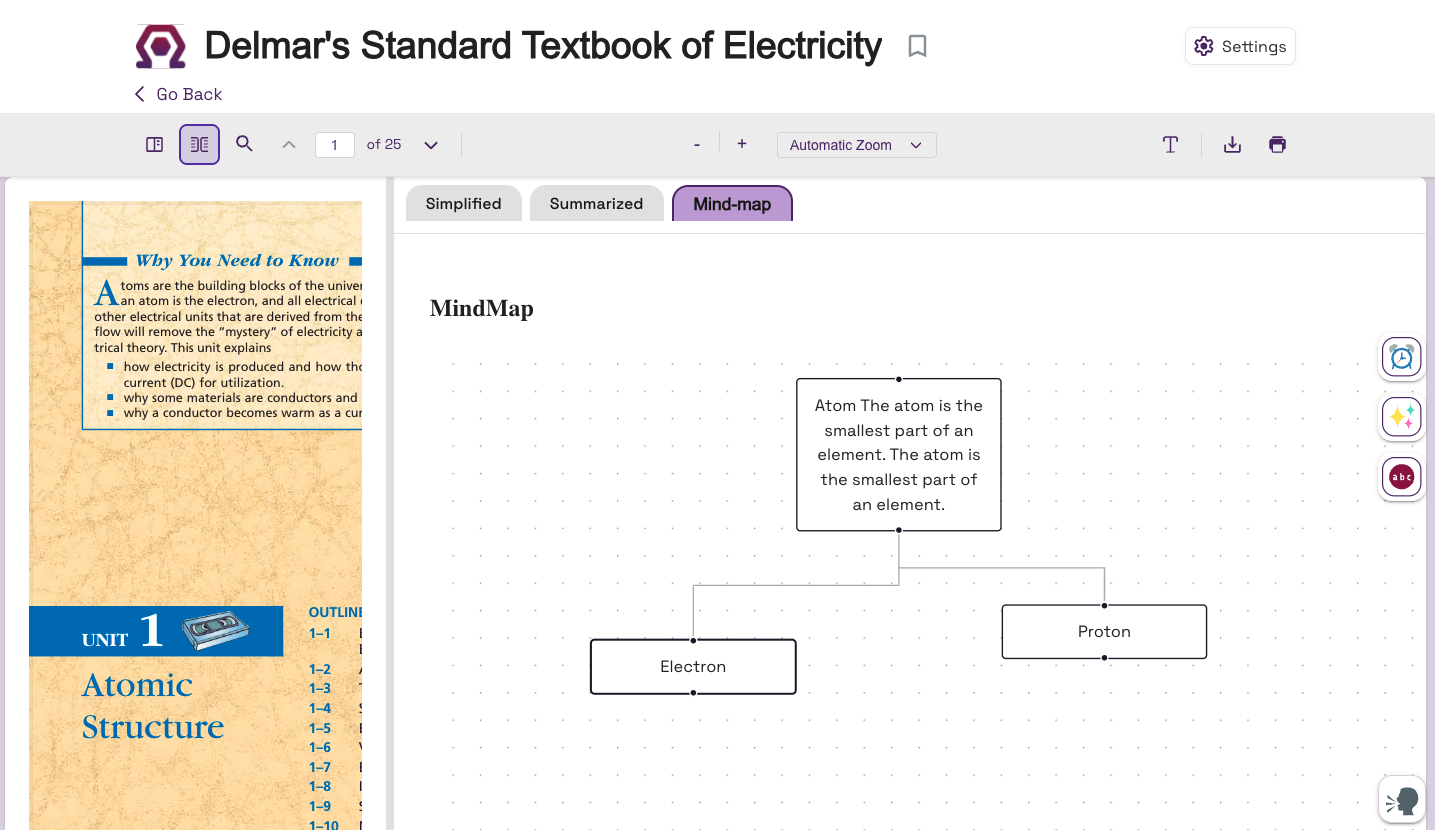Open the text formatting T icon
Viewport: 1435px width, 830px height.
coord(1170,145)
